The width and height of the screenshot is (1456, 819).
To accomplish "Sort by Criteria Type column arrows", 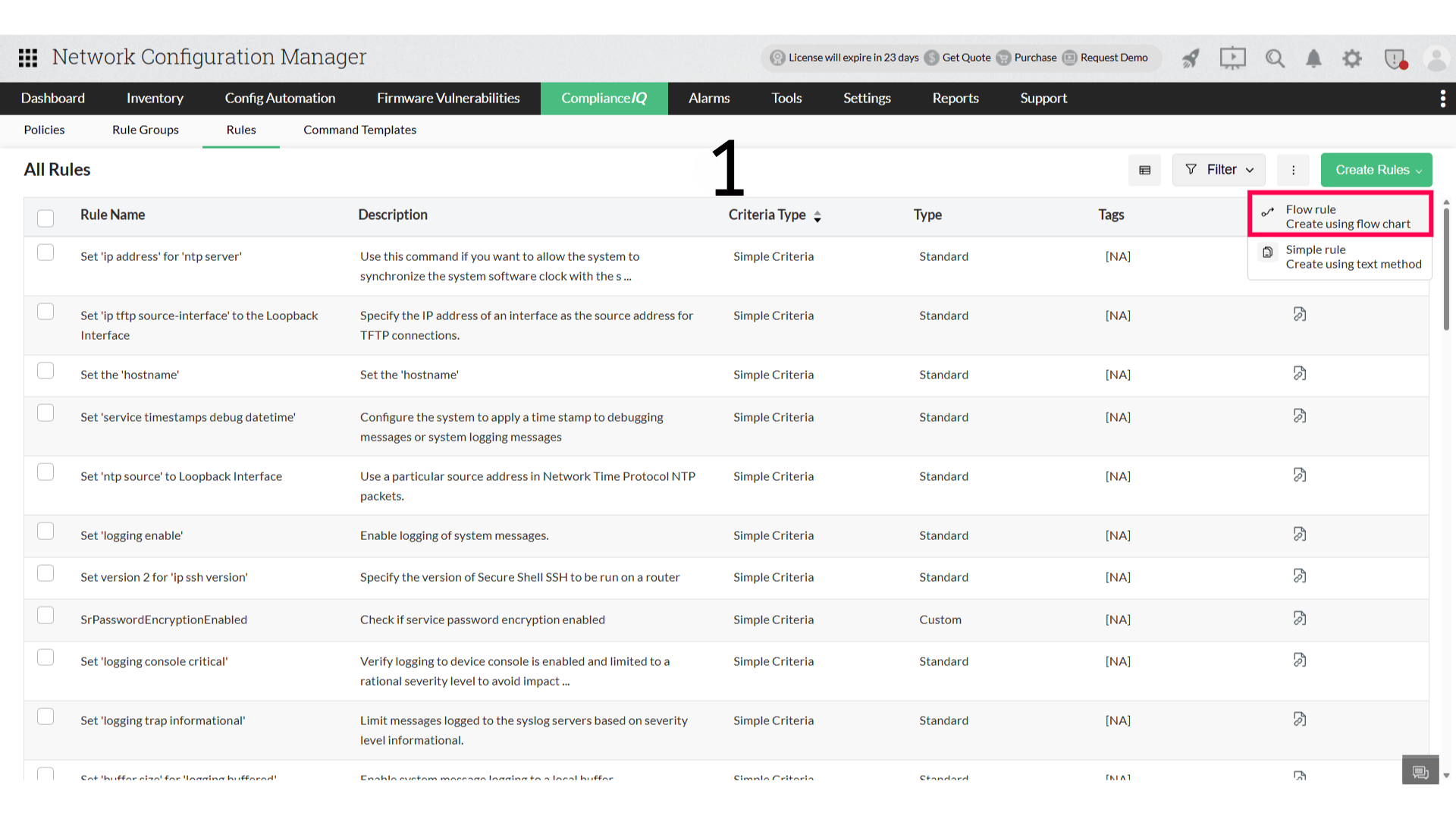I will [x=817, y=216].
